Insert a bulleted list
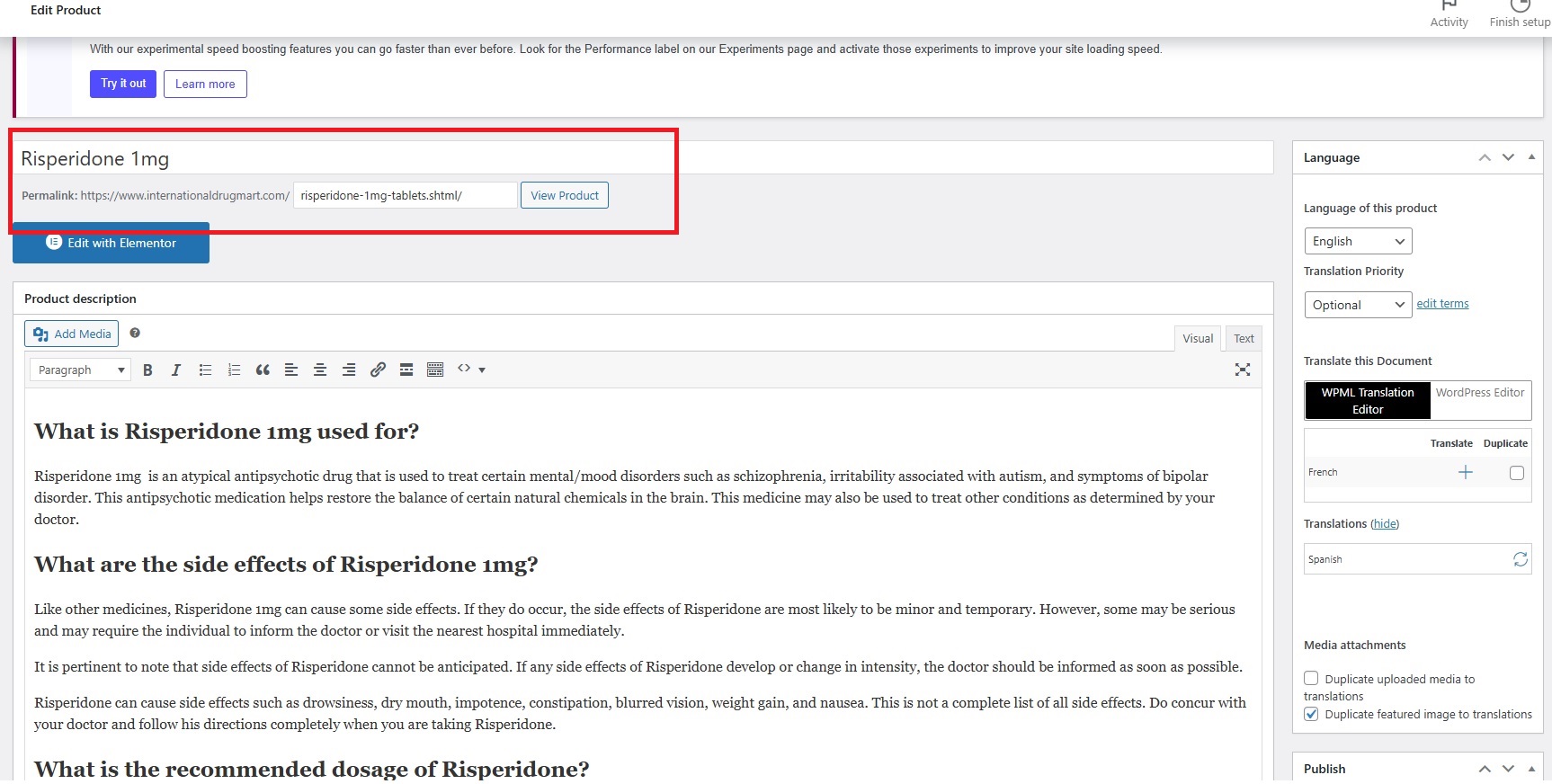The image size is (1552, 784). [205, 370]
